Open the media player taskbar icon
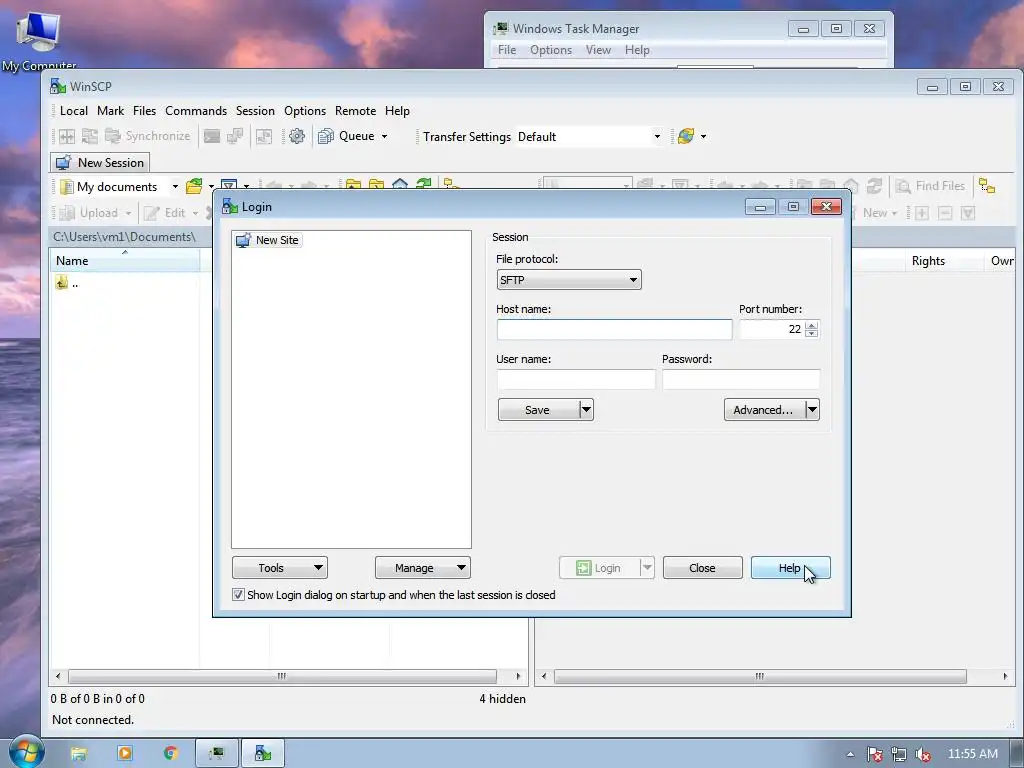Screen dimensions: 1024x768 (x=125, y=753)
